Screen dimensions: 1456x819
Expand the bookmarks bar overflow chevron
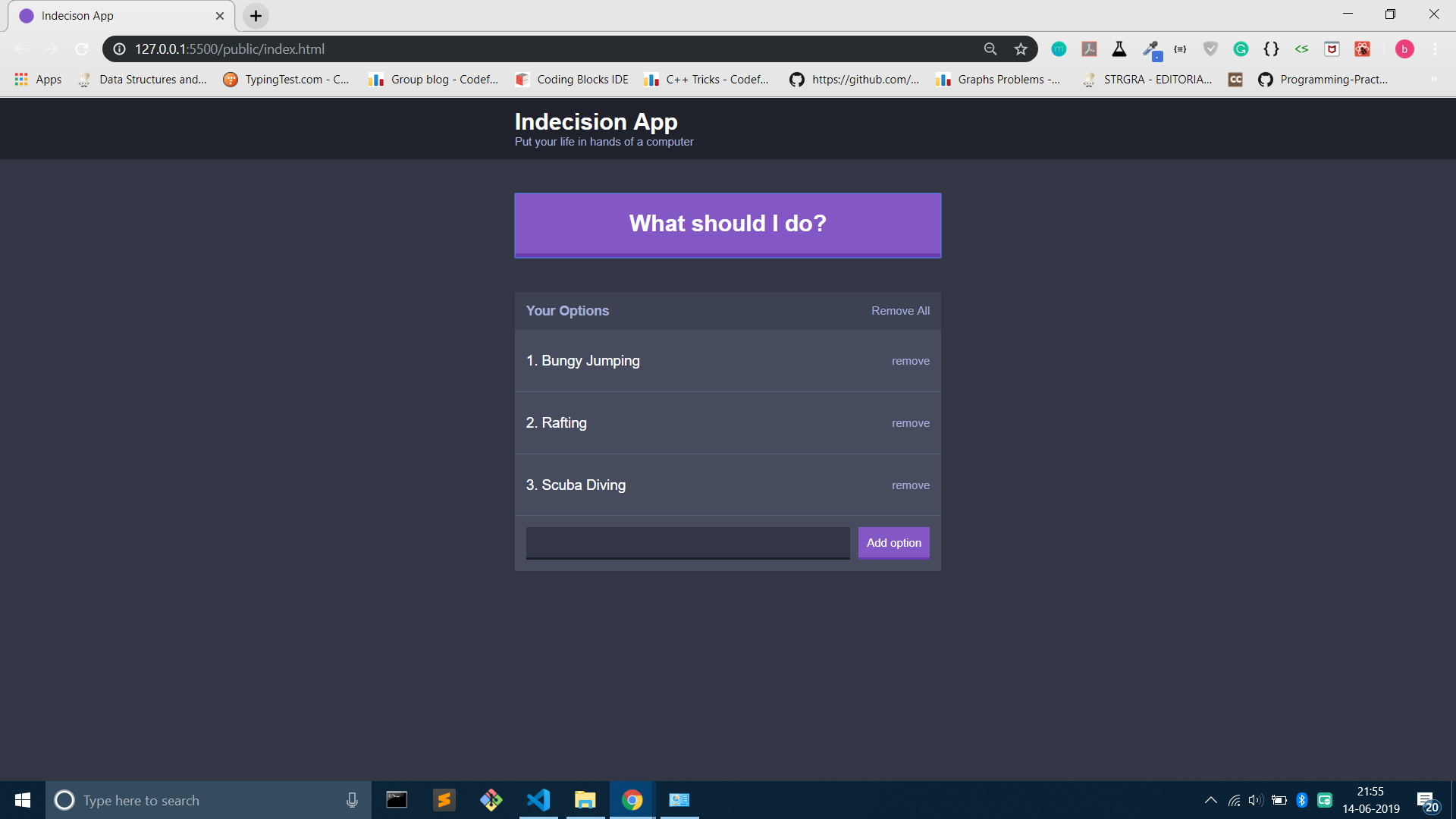click(1434, 80)
